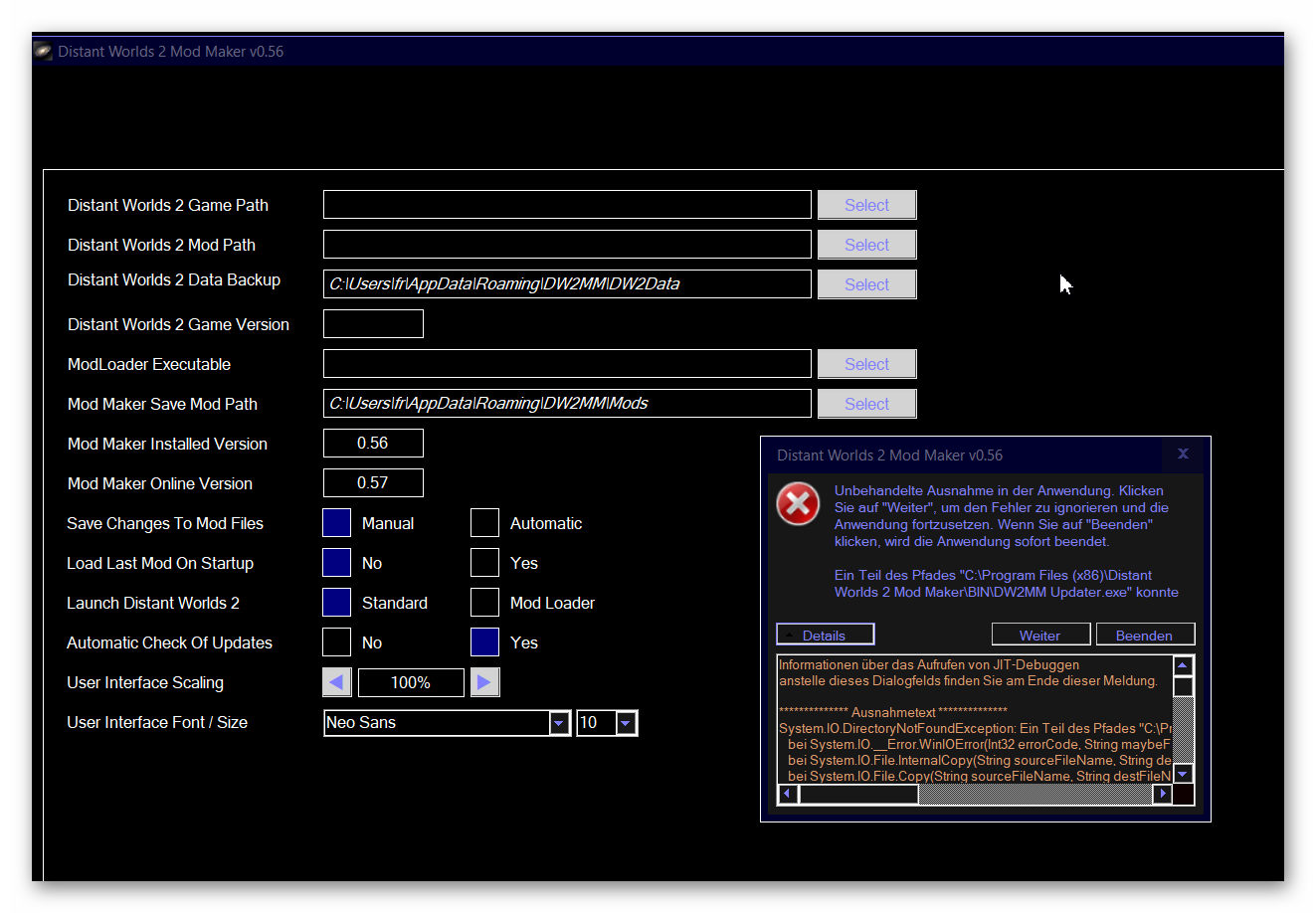1316x913 pixels.
Task: Close the error dialog with X
Action: coord(1183,454)
